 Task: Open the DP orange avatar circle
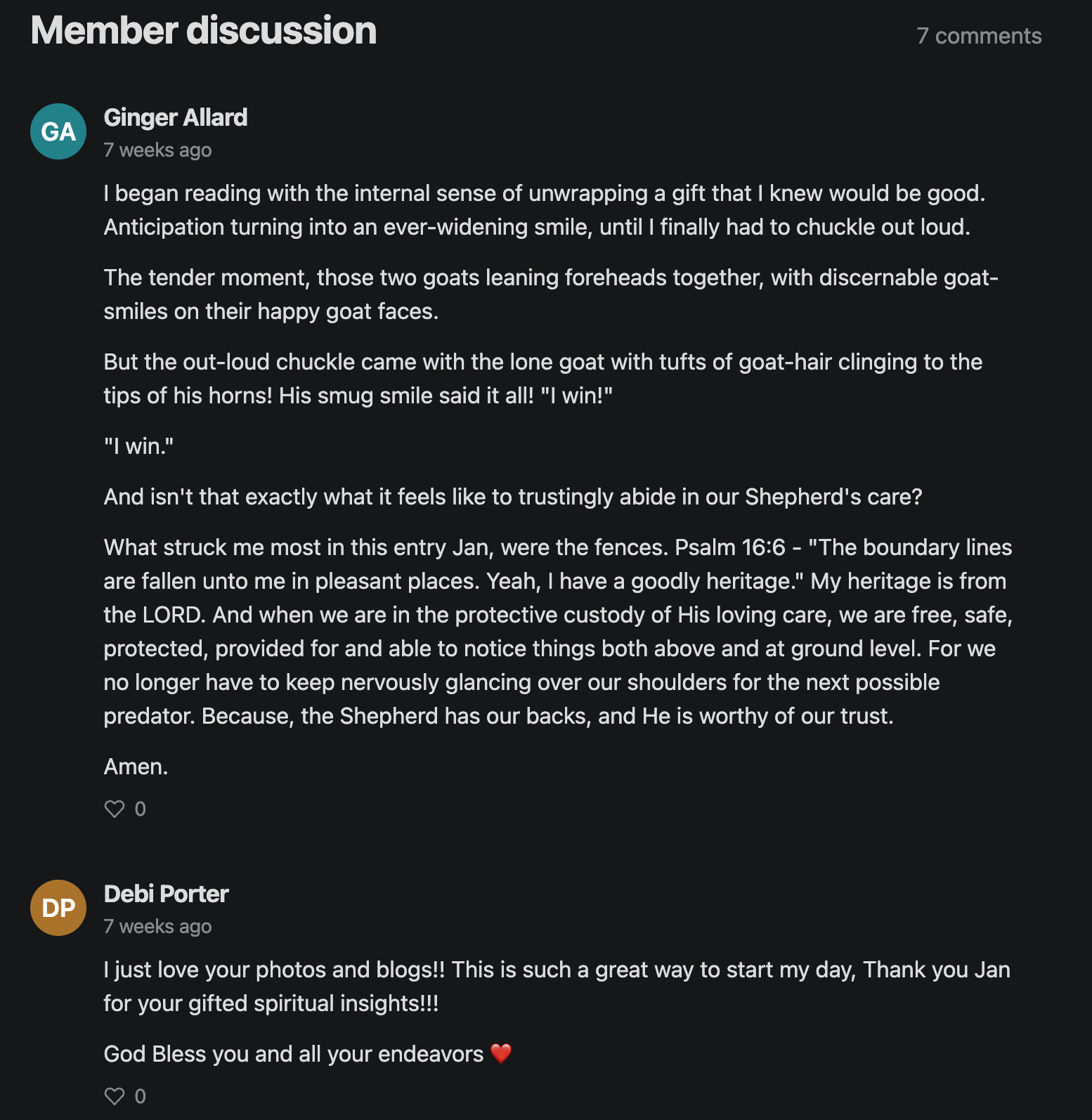click(x=58, y=908)
